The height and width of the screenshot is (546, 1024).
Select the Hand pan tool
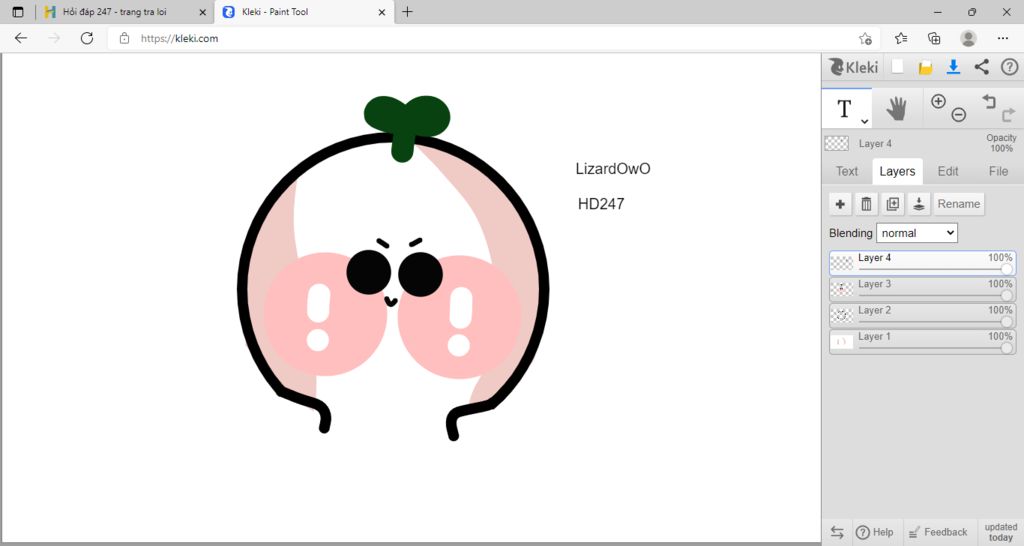897,109
